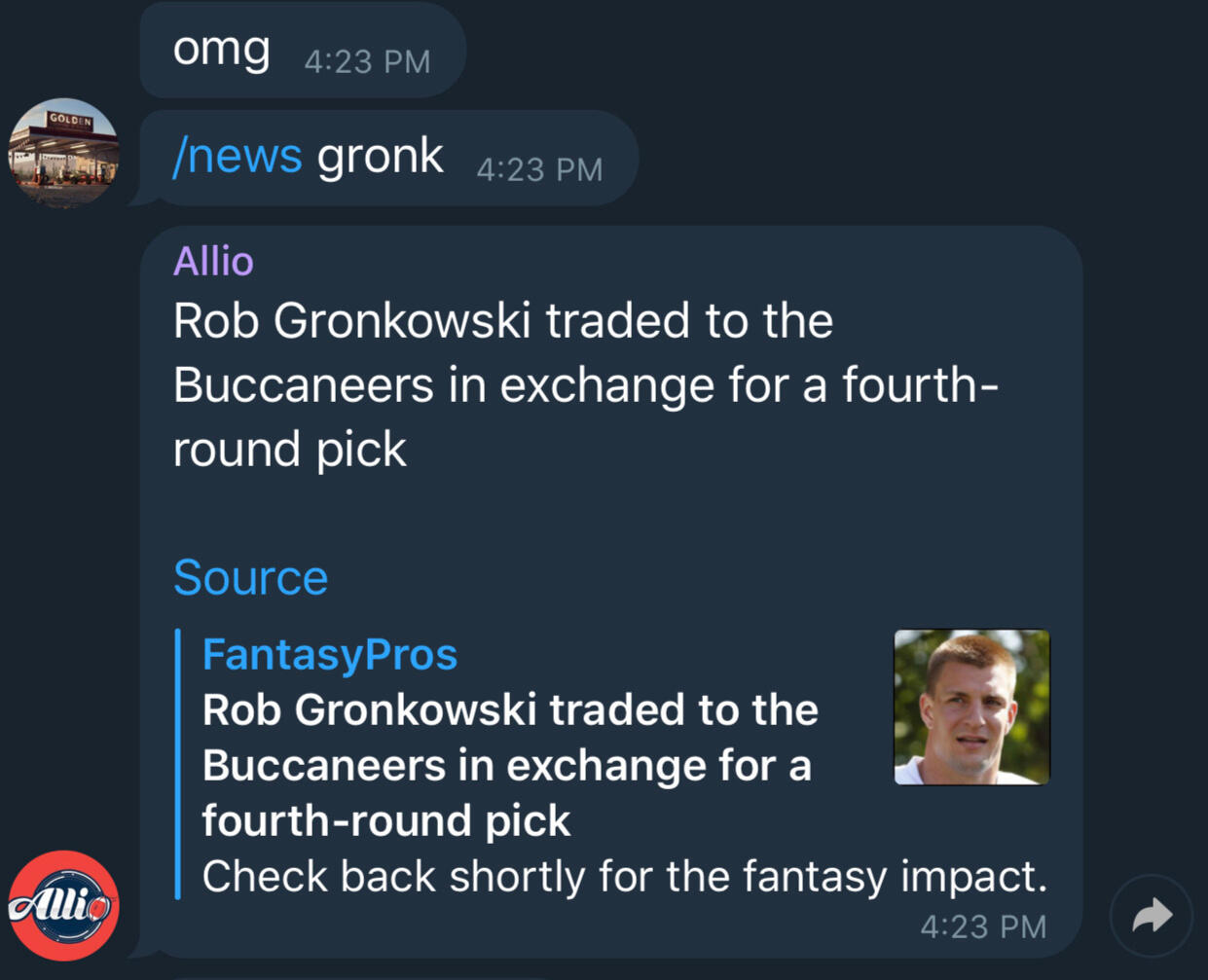Select Allio's main Rob Gronkowski traded text
The height and width of the screenshot is (980, 1208).
coord(586,384)
